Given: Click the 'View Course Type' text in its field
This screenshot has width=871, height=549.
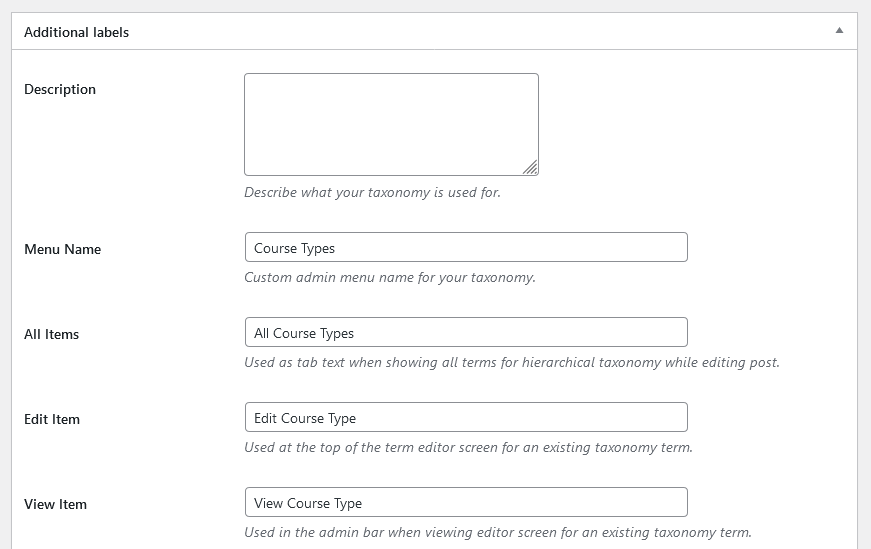Looking at the screenshot, I should point(308,503).
